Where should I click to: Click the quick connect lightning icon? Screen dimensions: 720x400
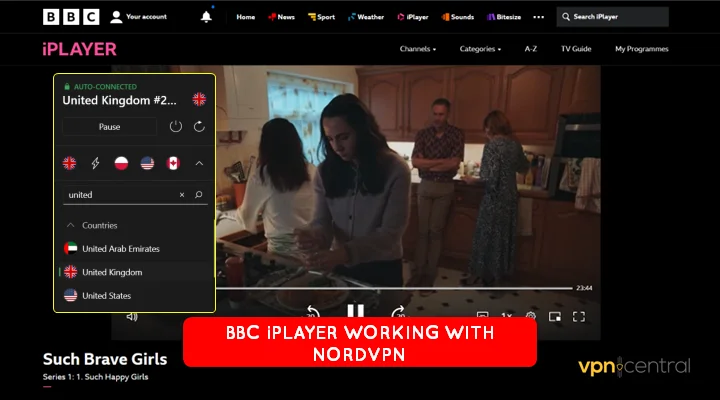pos(95,163)
